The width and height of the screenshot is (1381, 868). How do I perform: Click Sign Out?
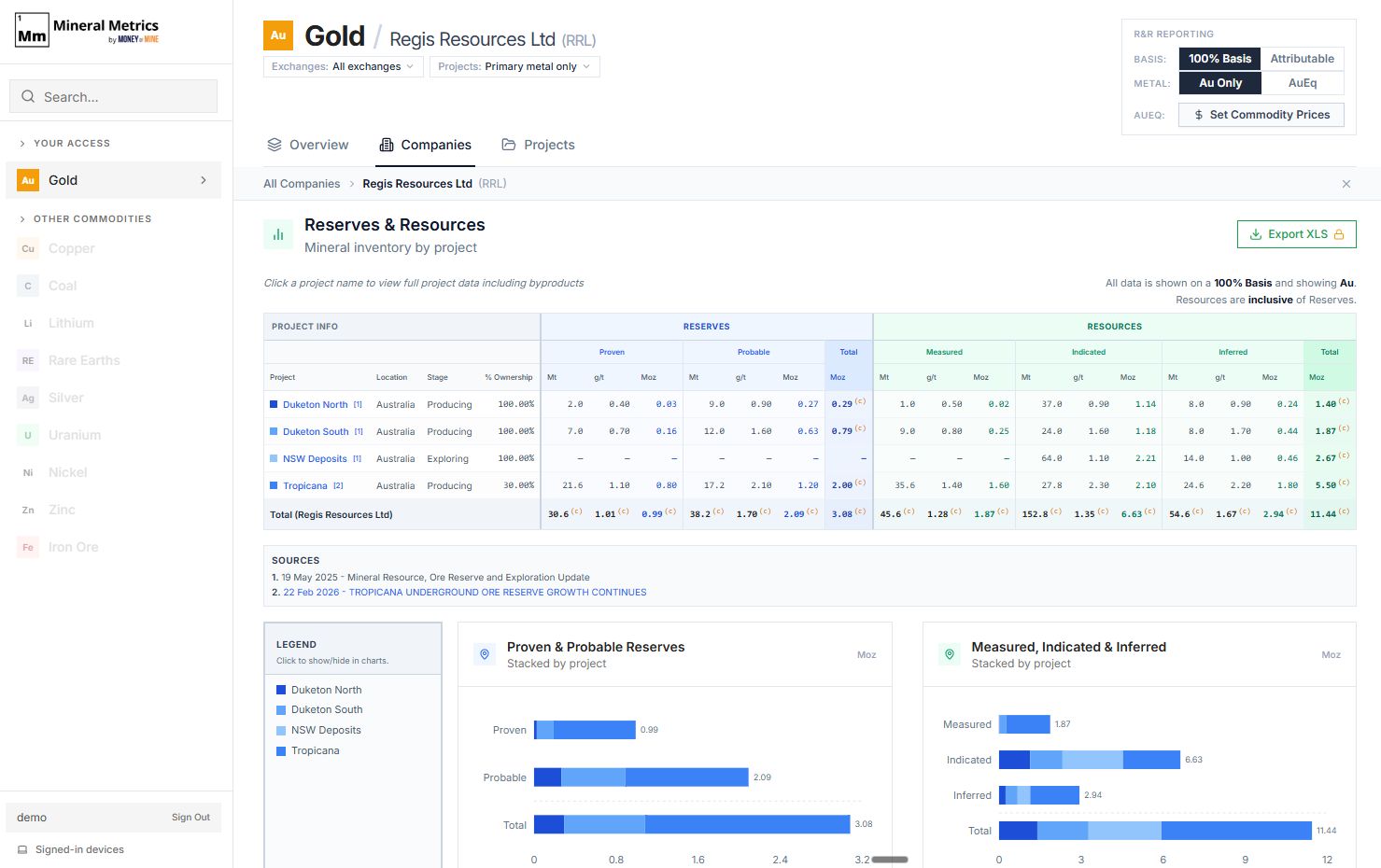pyautogui.click(x=190, y=818)
